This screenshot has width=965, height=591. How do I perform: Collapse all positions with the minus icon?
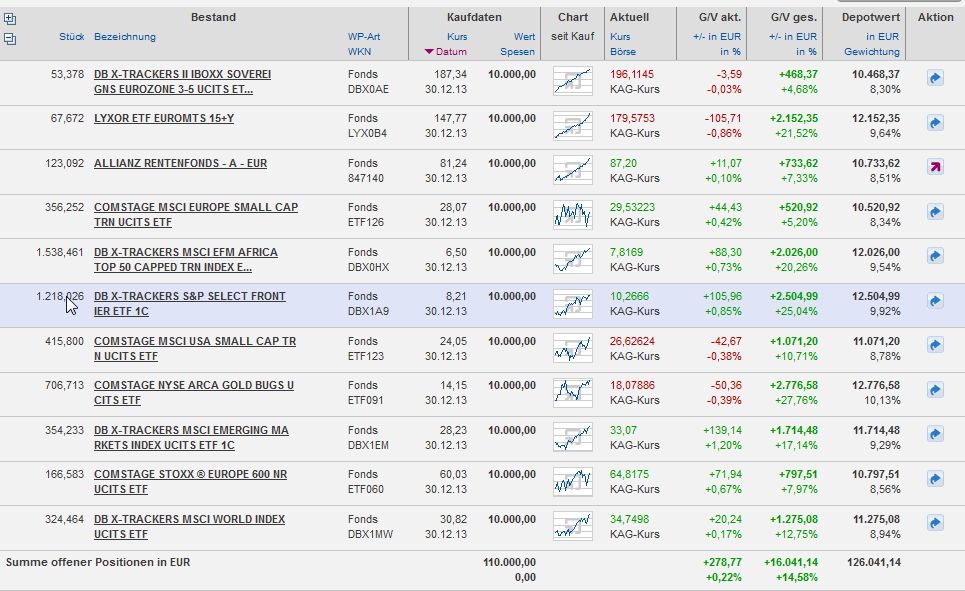coord(10,39)
